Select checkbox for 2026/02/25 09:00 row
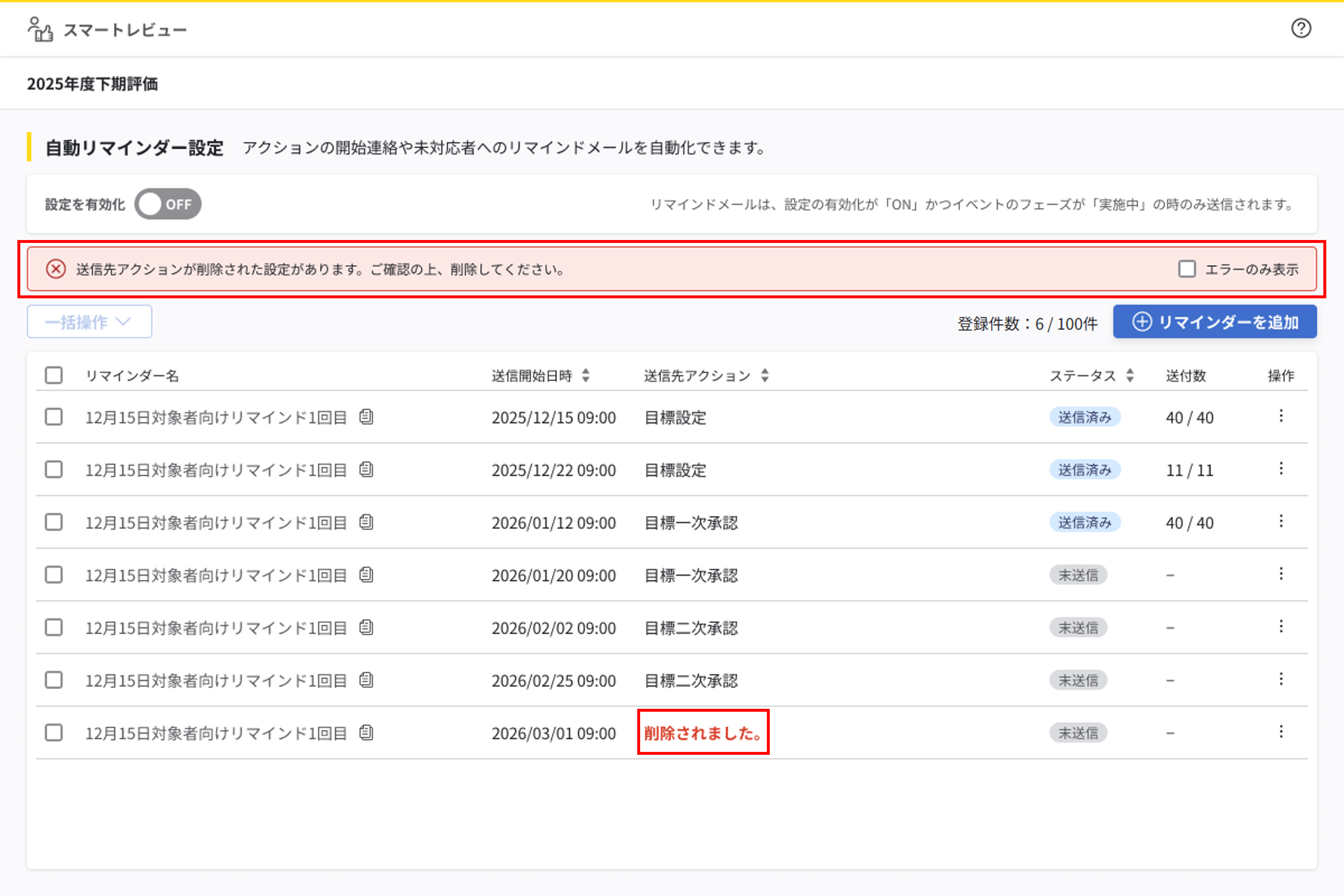1344x896 pixels. [x=54, y=680]
